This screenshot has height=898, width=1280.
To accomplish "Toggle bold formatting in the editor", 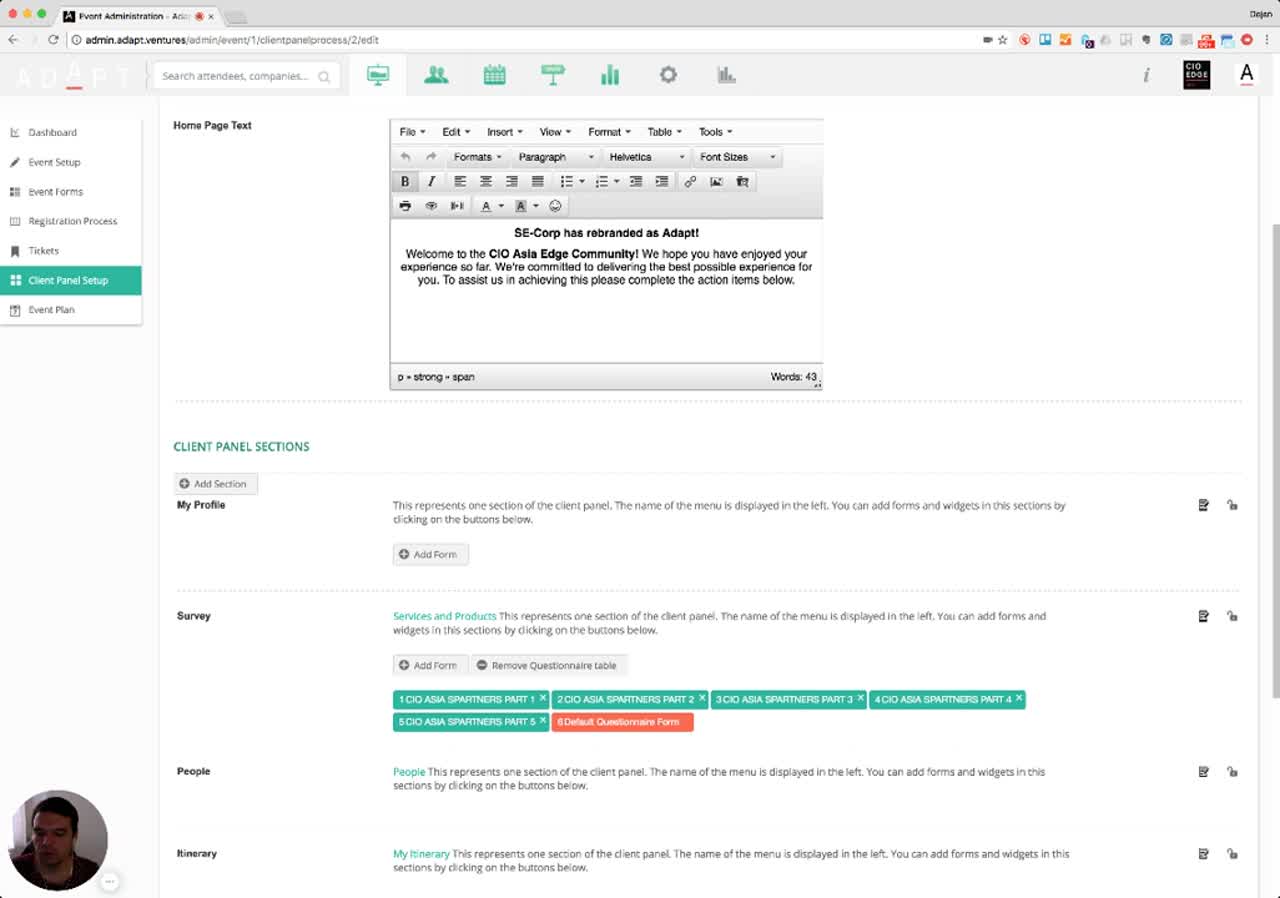I will [x=405, y=181].
